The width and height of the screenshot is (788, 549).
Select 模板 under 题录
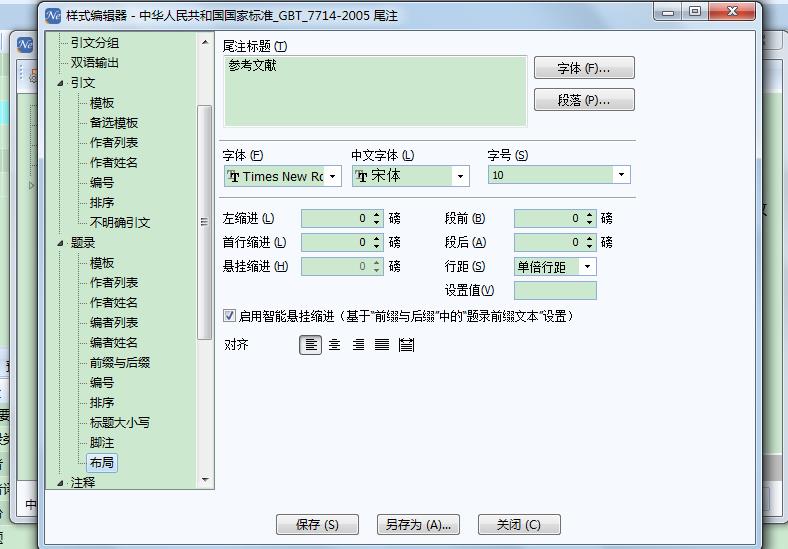(x=102, y=263)
